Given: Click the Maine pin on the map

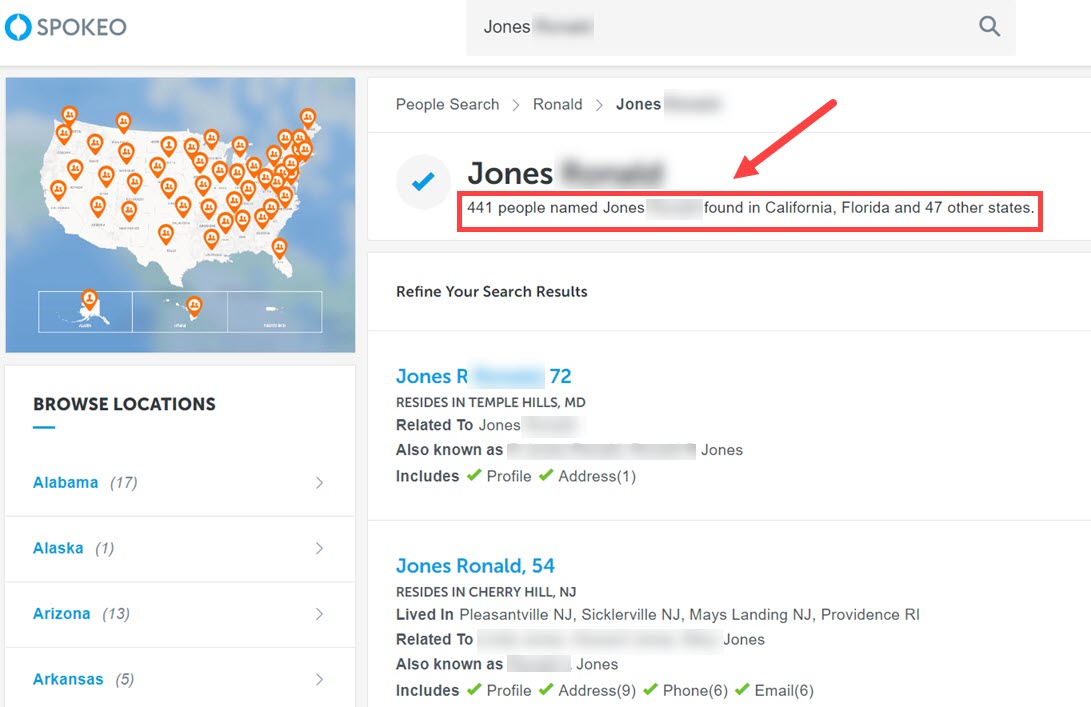Looking at the screenshot, I should coord(308,117).
